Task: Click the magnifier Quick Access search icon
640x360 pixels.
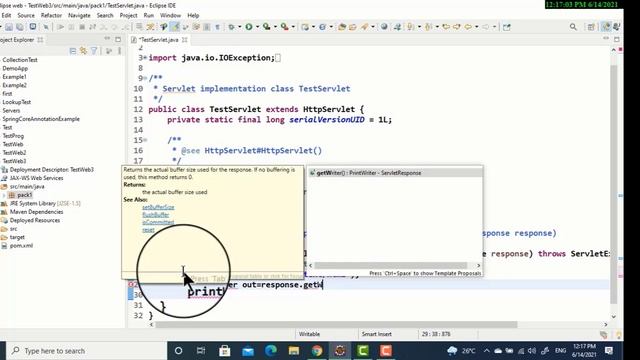Action: pos(573,27)
